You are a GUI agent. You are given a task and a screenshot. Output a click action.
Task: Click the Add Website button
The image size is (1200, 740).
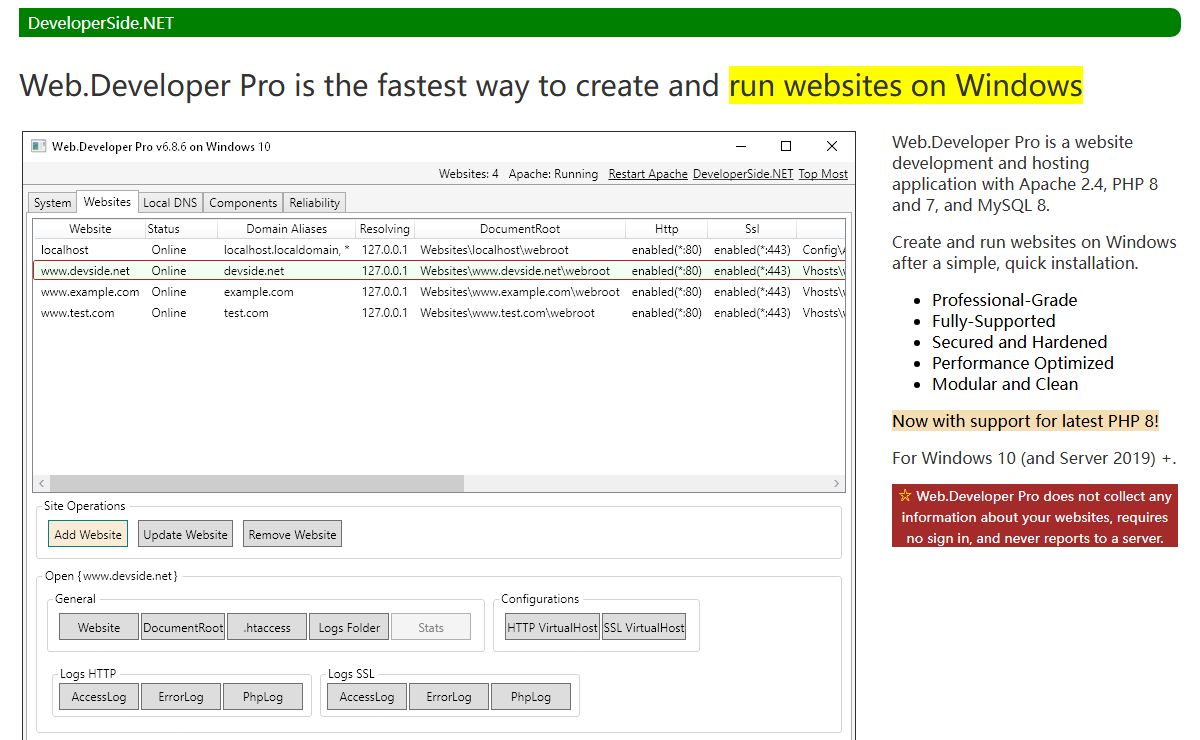point(88,534)
